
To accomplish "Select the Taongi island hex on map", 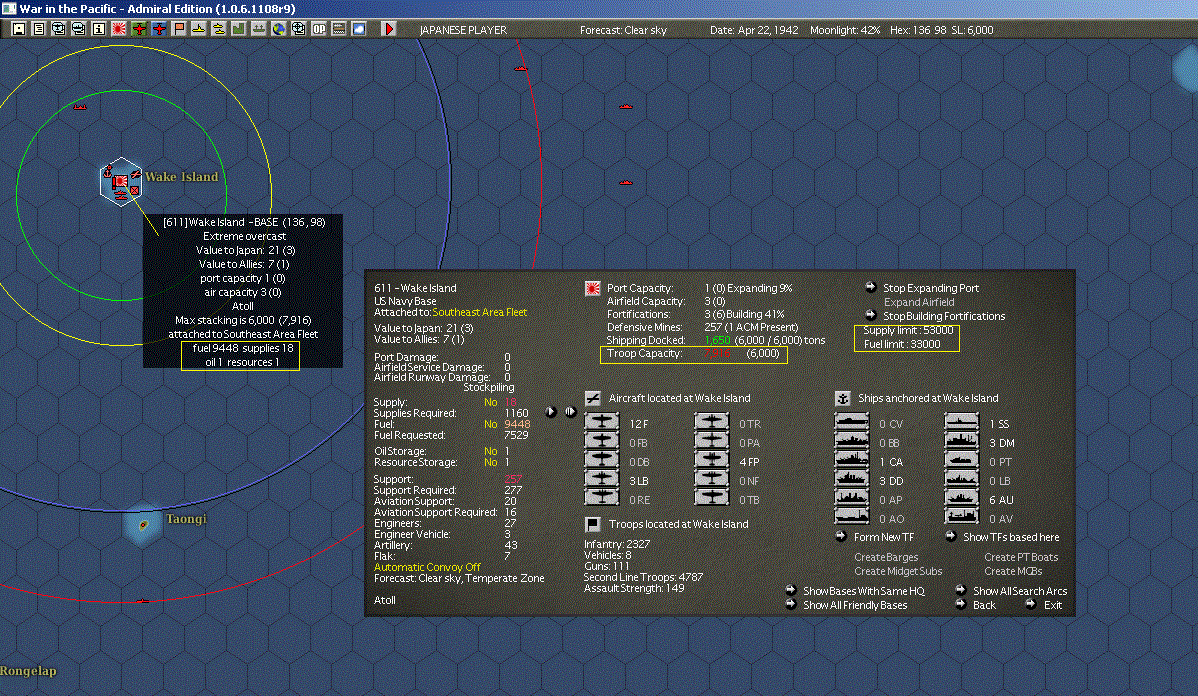I will coord(143,524).
